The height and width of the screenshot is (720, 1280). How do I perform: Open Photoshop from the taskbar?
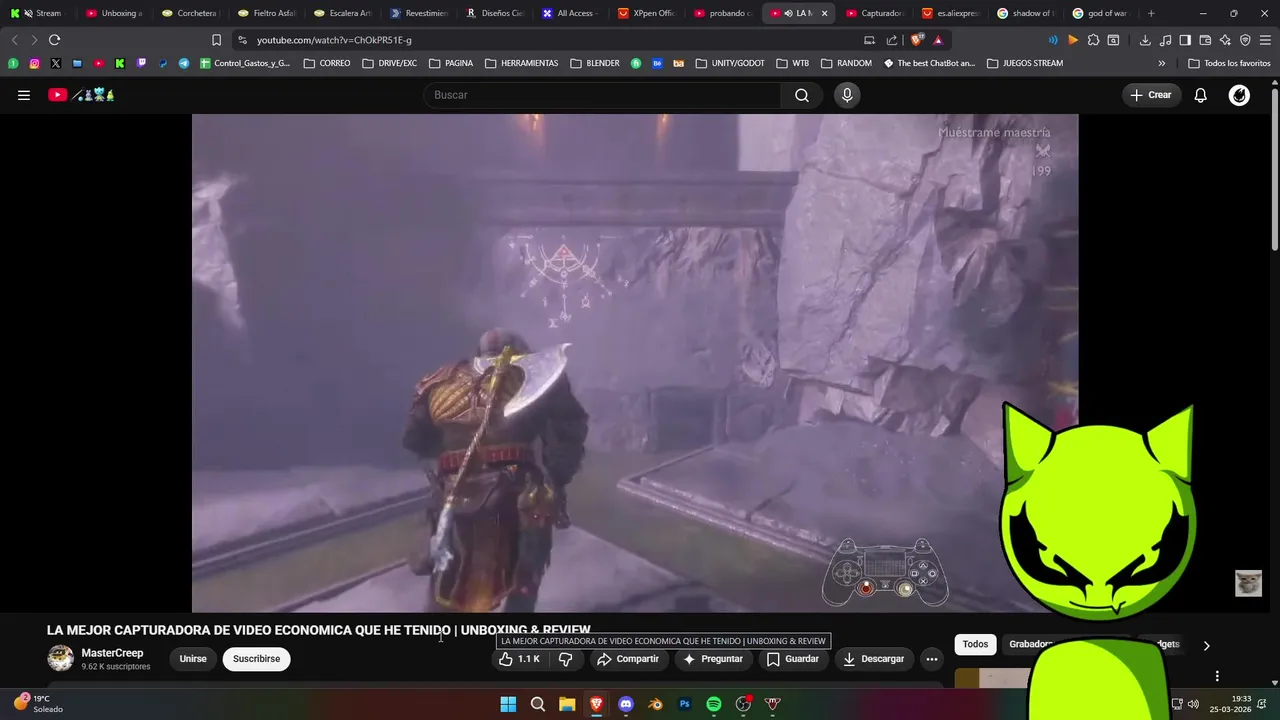pos(685,704)
